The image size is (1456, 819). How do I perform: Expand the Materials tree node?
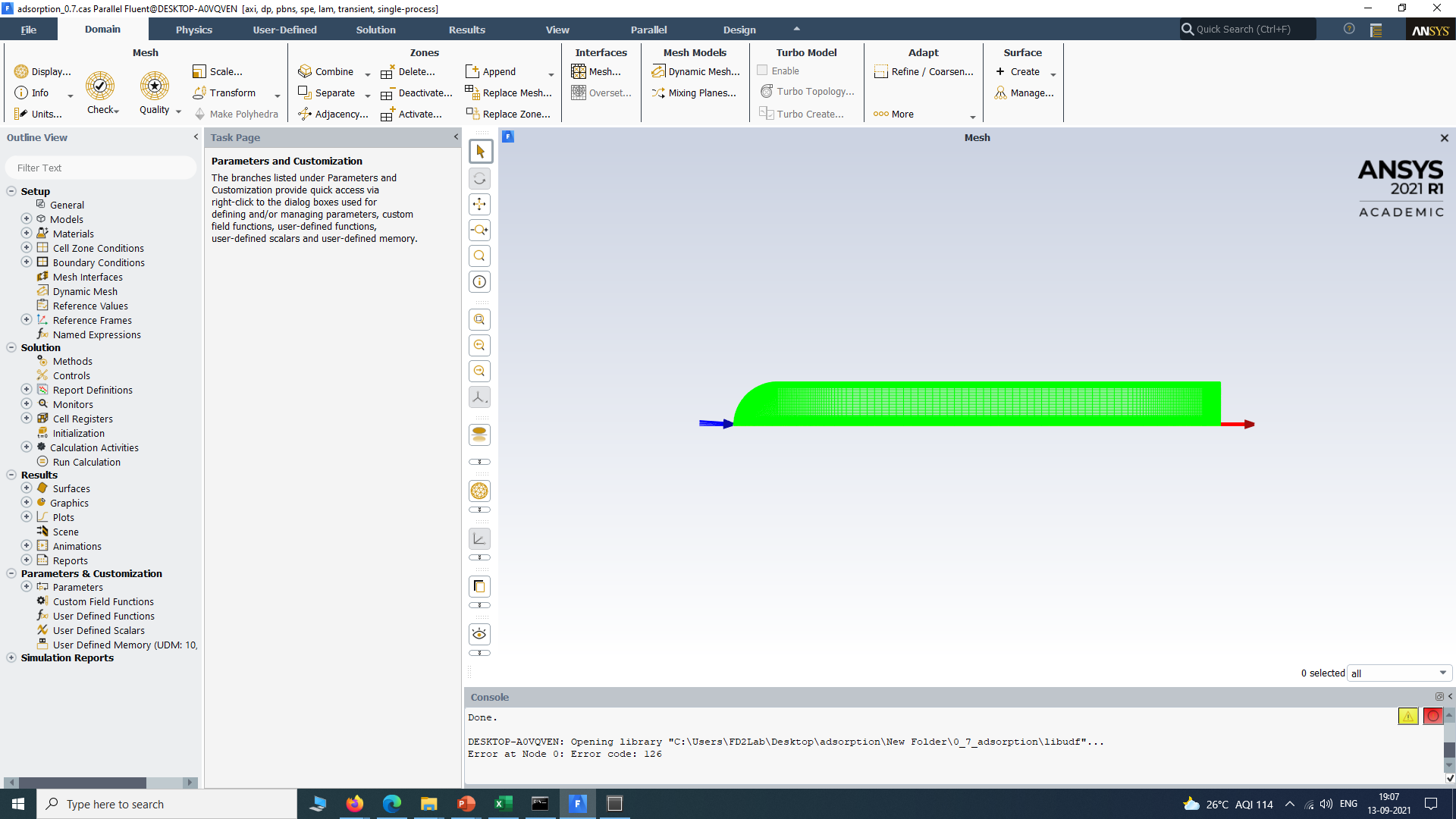(27, 234)
